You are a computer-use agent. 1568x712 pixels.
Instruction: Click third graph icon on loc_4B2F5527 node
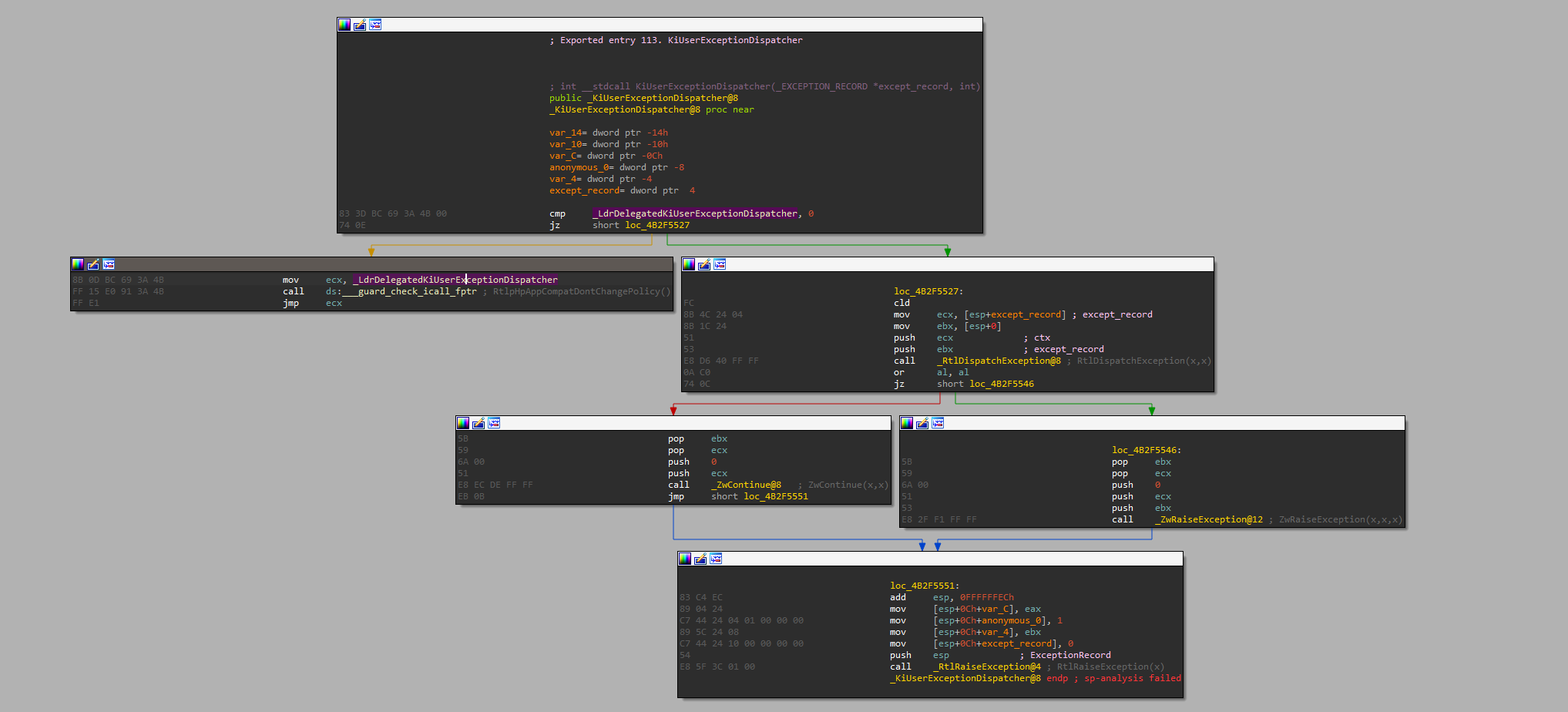pos(720,264)
